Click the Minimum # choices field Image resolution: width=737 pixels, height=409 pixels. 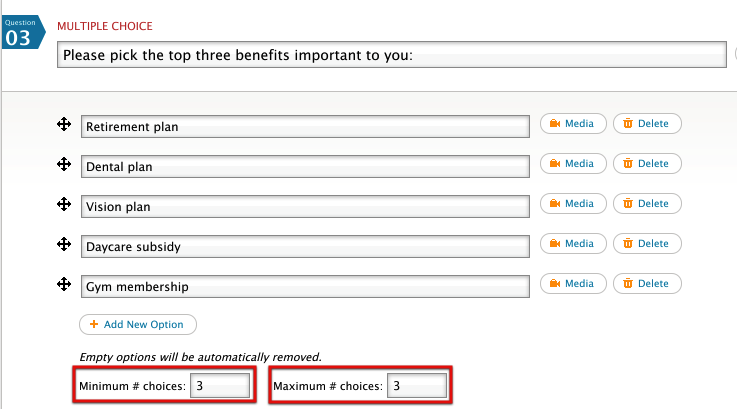(221, 386)
